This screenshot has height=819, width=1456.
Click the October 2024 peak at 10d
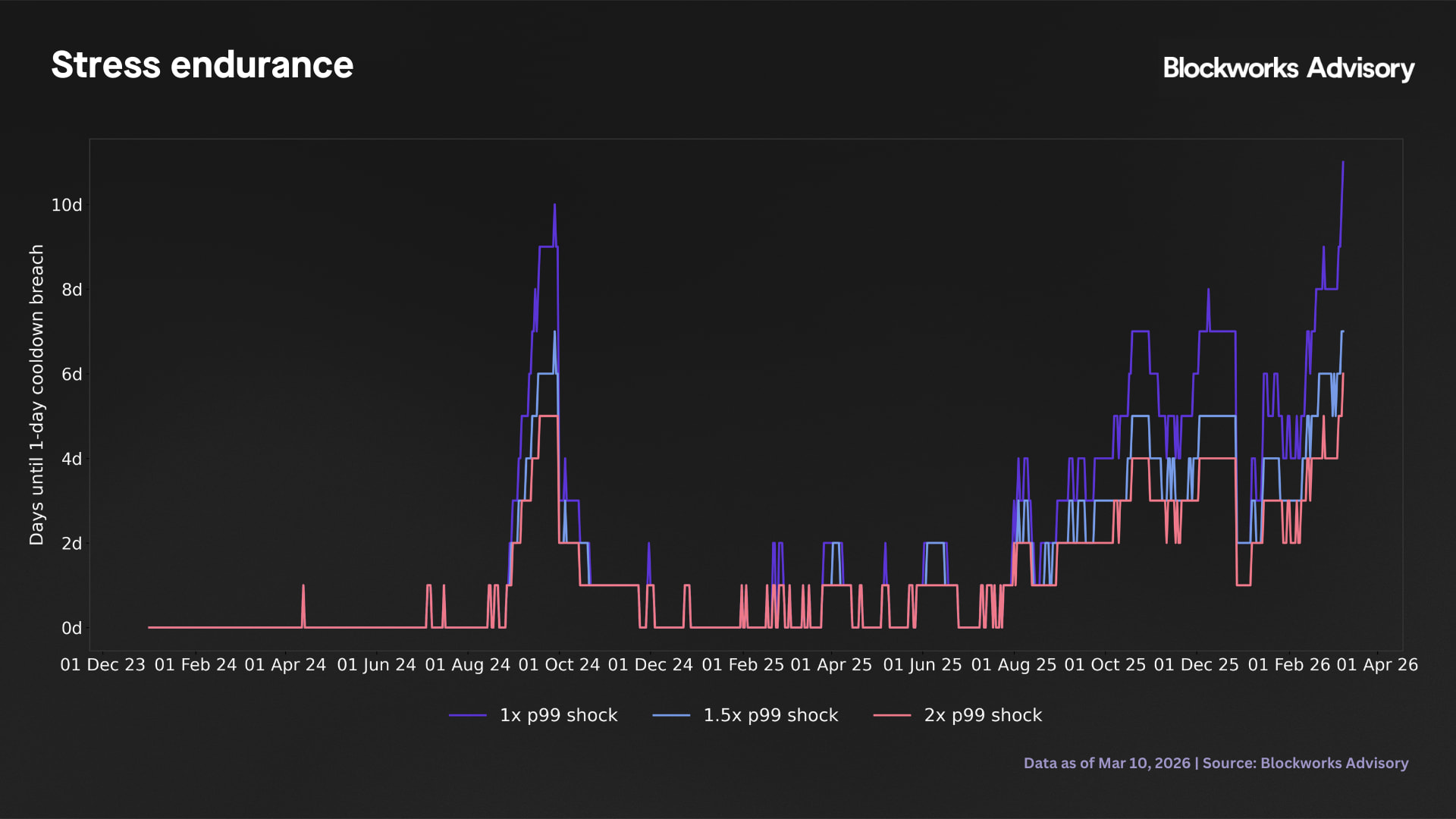tap(554, 205)
